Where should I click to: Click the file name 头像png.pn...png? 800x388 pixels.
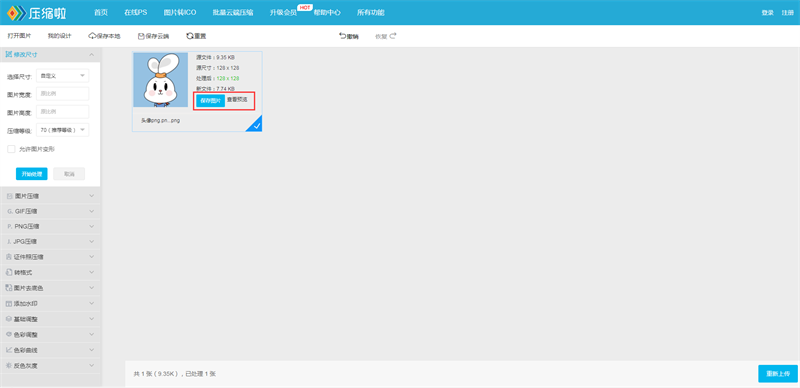(160, 121)
